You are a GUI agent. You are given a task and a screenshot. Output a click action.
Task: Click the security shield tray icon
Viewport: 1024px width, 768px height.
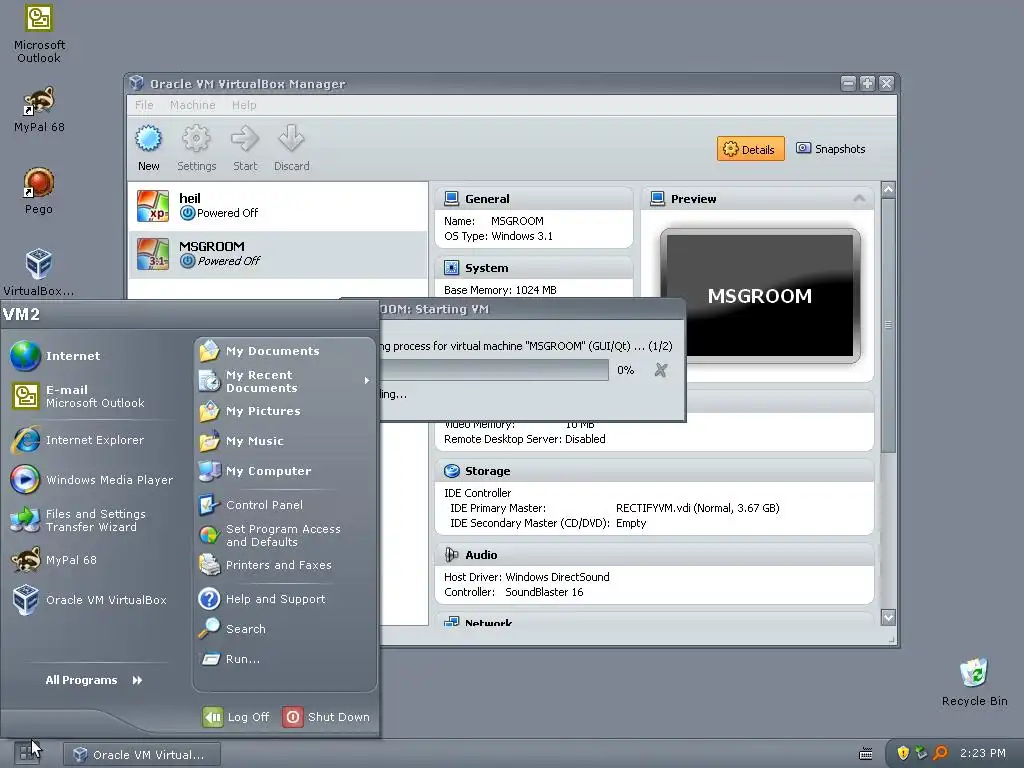(x=903, y=753)
